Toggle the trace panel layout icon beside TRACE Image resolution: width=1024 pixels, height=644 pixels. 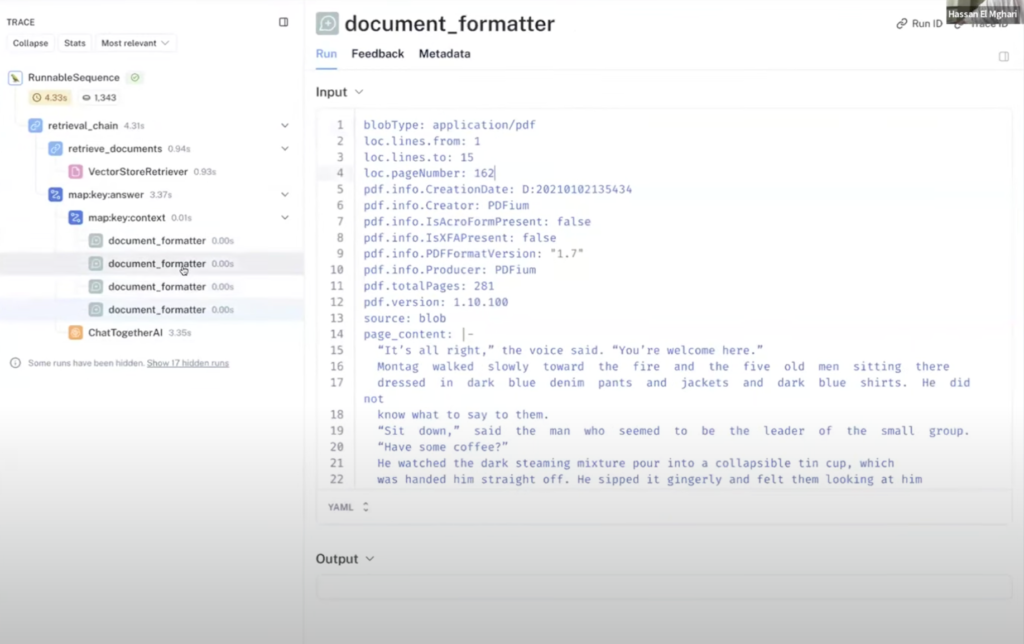[x=283, y=22]
